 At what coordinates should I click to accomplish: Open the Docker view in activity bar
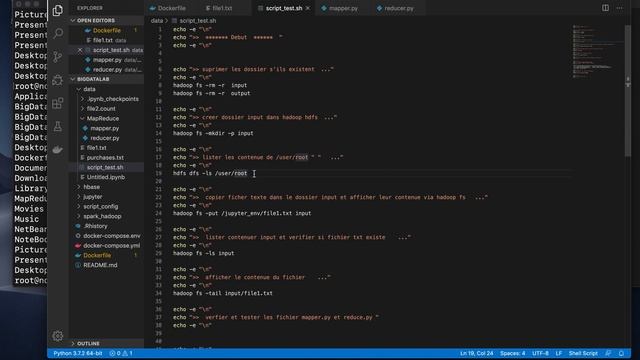pos(58,149)
